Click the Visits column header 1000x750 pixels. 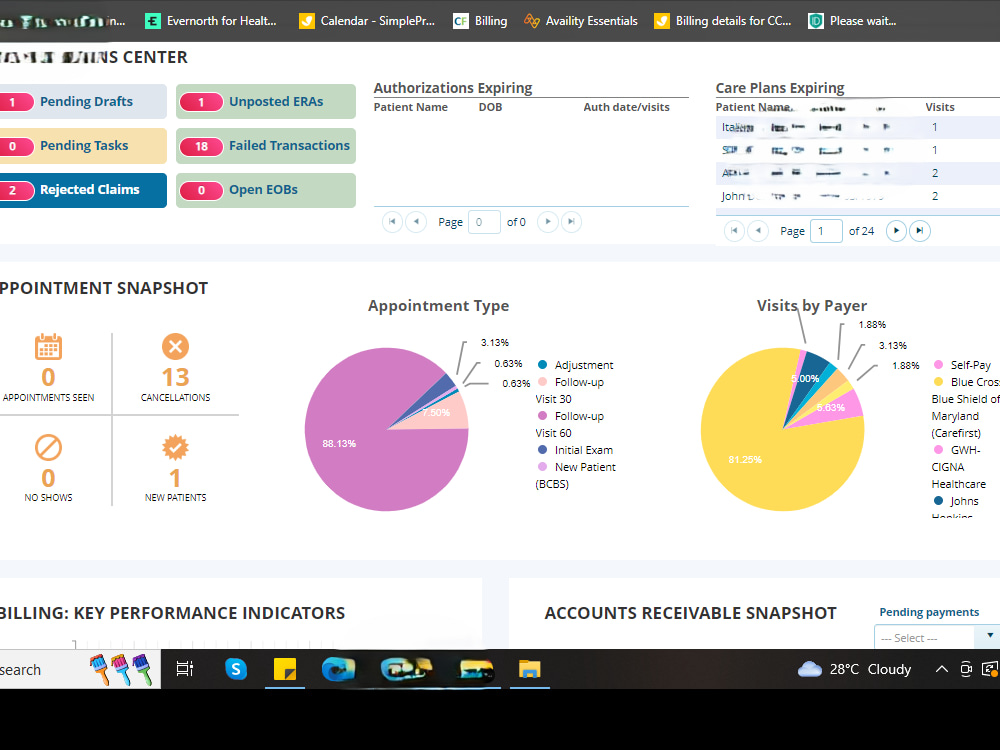pos(940,107)
